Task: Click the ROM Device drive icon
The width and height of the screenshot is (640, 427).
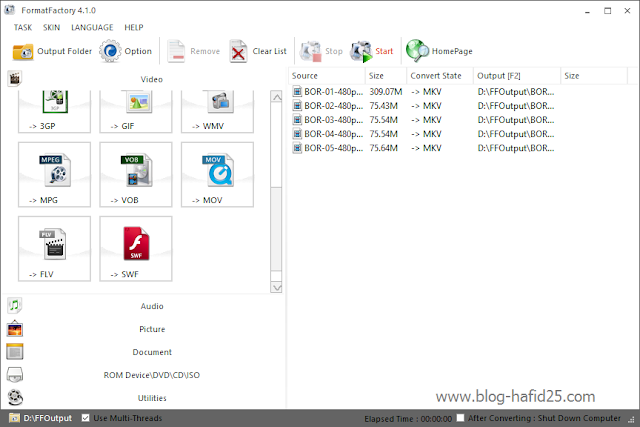Action: [15, 374]
